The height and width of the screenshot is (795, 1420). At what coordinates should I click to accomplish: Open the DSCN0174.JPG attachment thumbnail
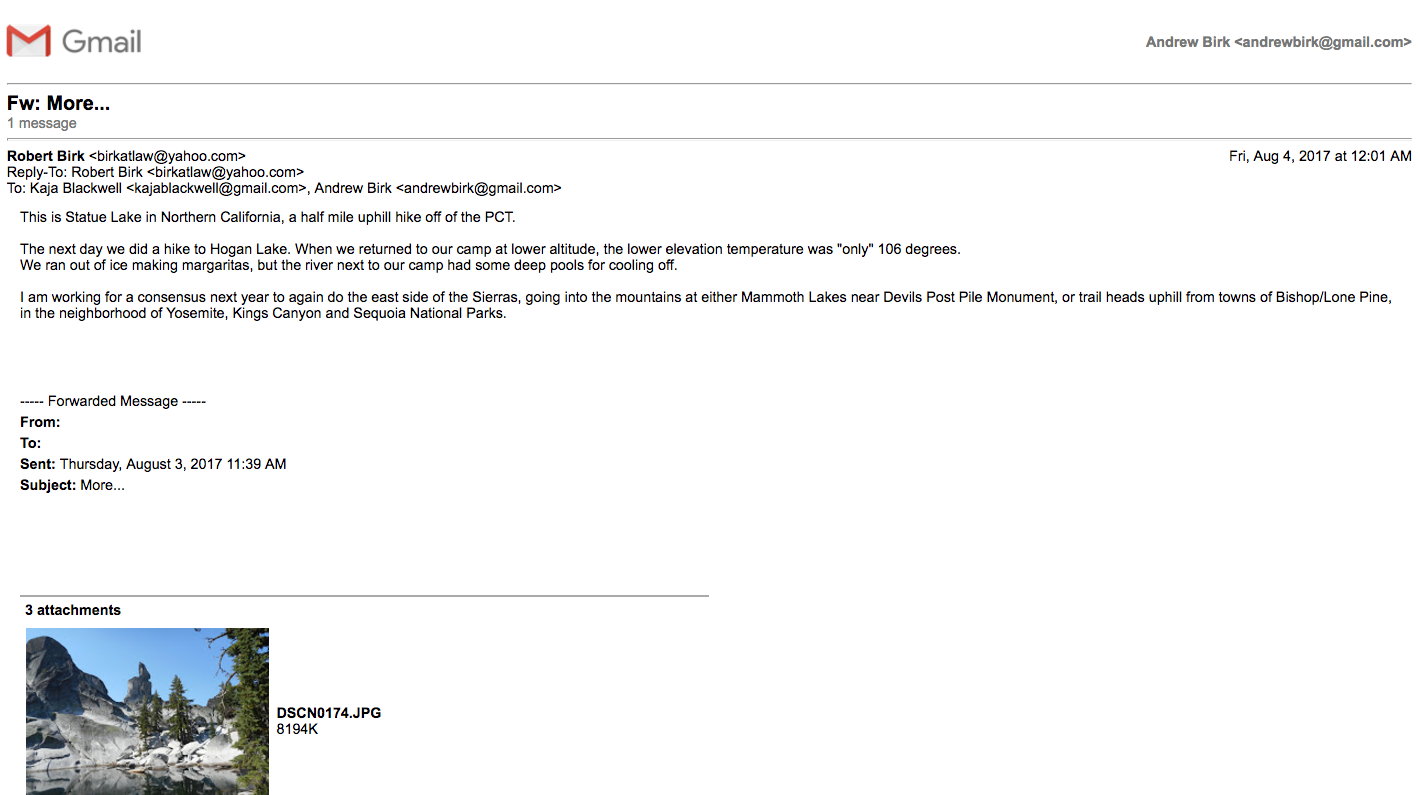click(147, 711)
